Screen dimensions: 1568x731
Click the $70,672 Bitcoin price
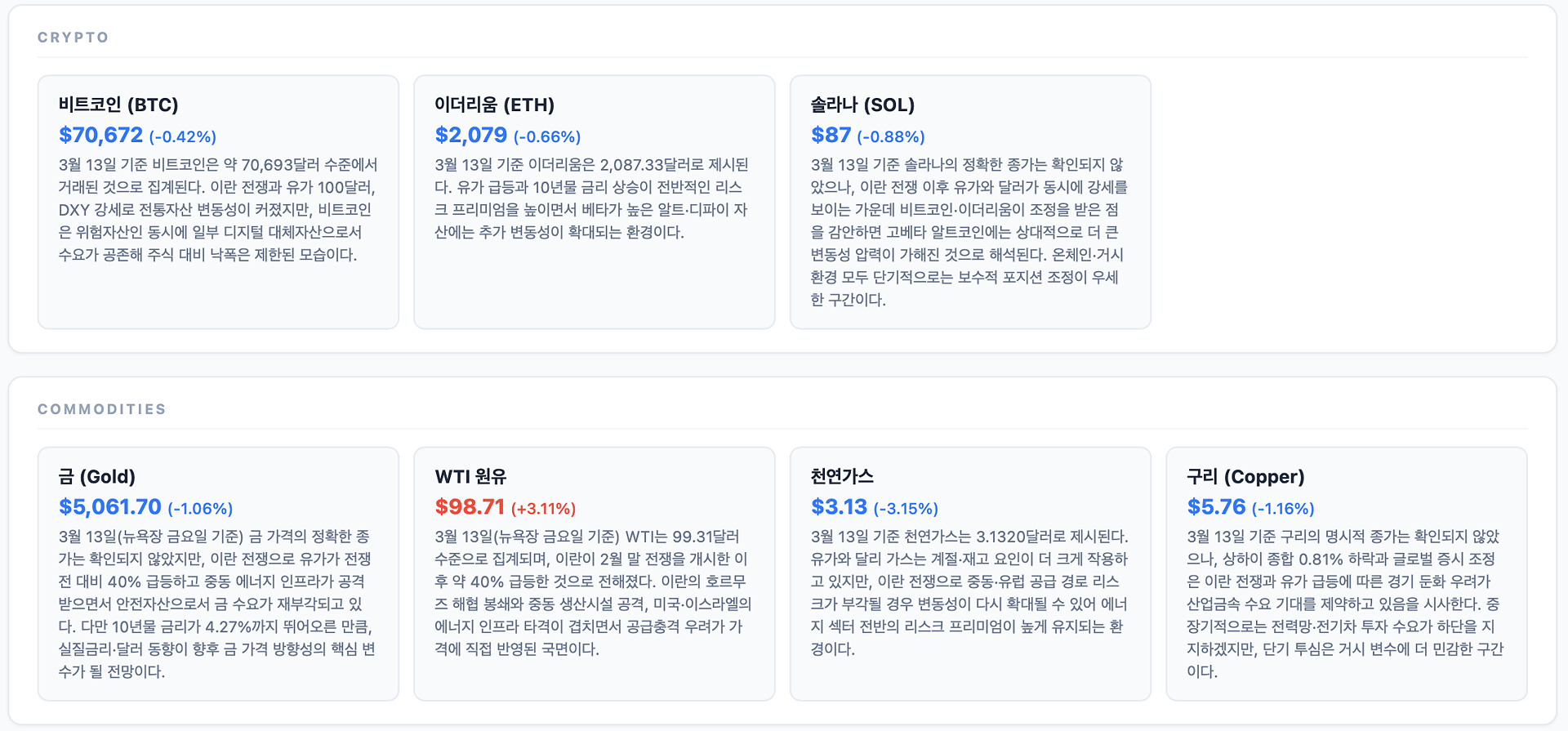(x=100, y=135)
